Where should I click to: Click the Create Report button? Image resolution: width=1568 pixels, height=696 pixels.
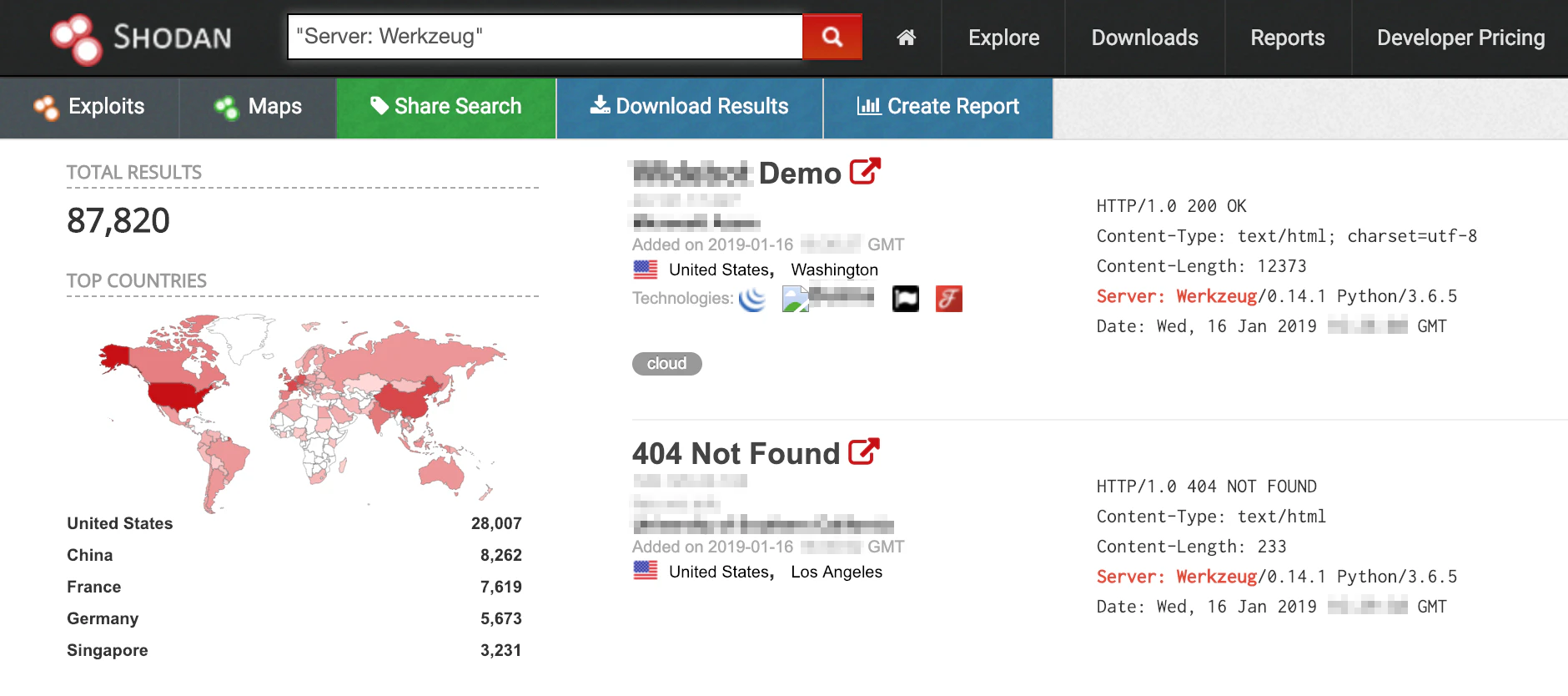(938, 107)
